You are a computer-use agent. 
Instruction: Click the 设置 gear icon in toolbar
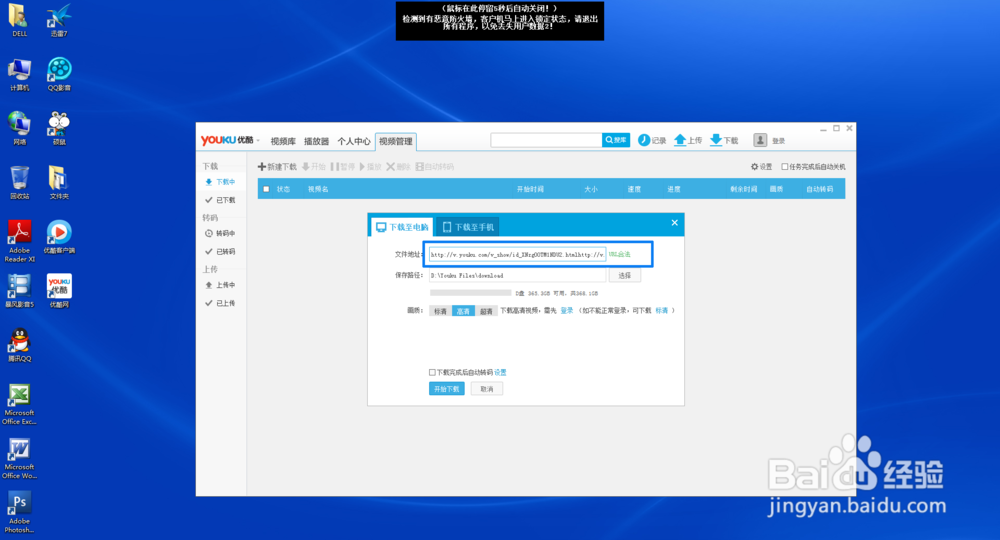click(x=754, y=167)
